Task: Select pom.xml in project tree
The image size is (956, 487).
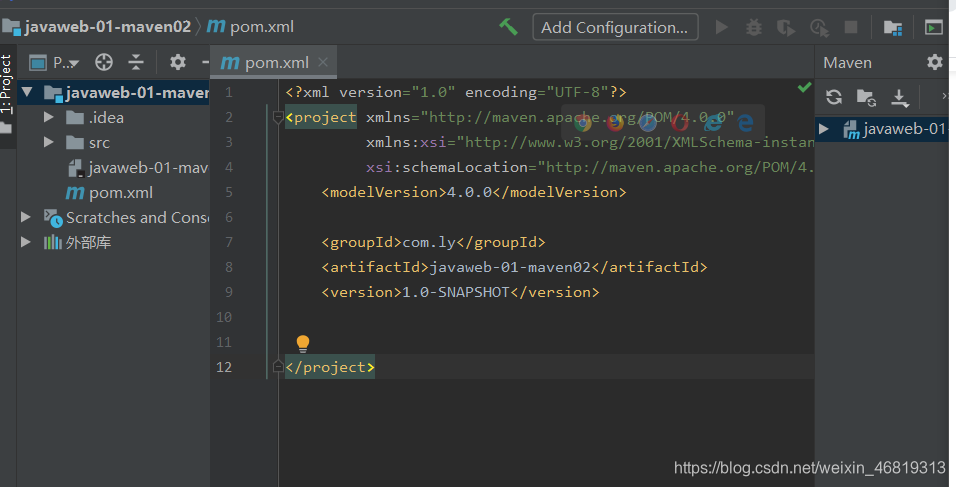Action: point(110,193)
